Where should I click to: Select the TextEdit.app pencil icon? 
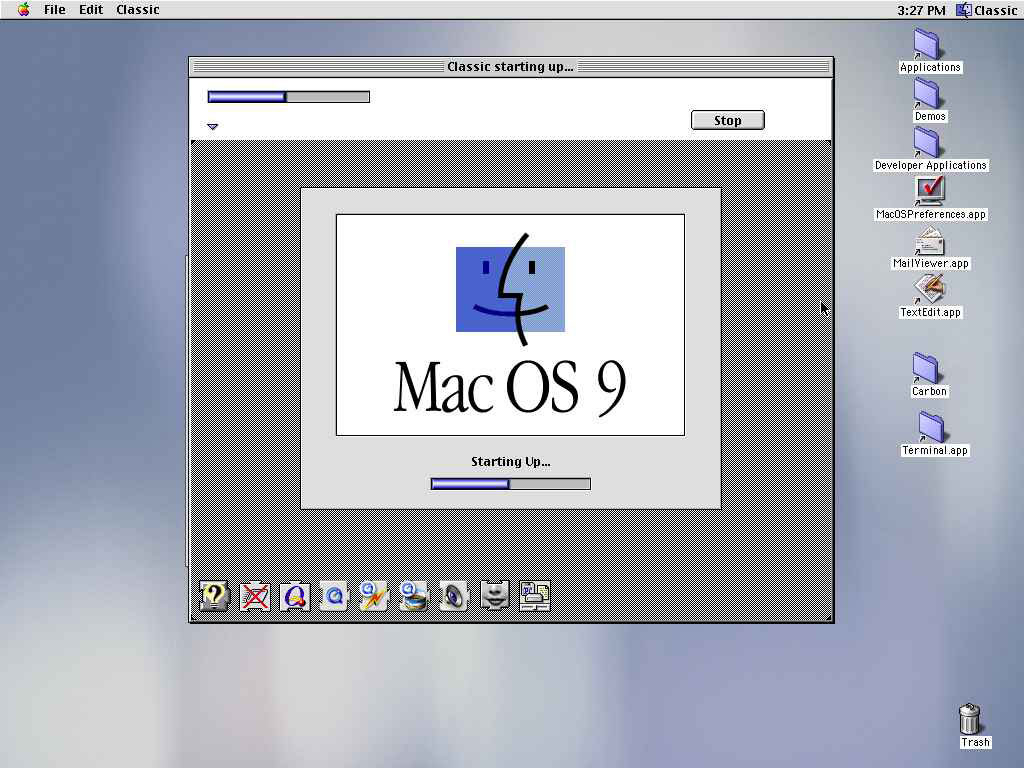[x=929, y=289]
